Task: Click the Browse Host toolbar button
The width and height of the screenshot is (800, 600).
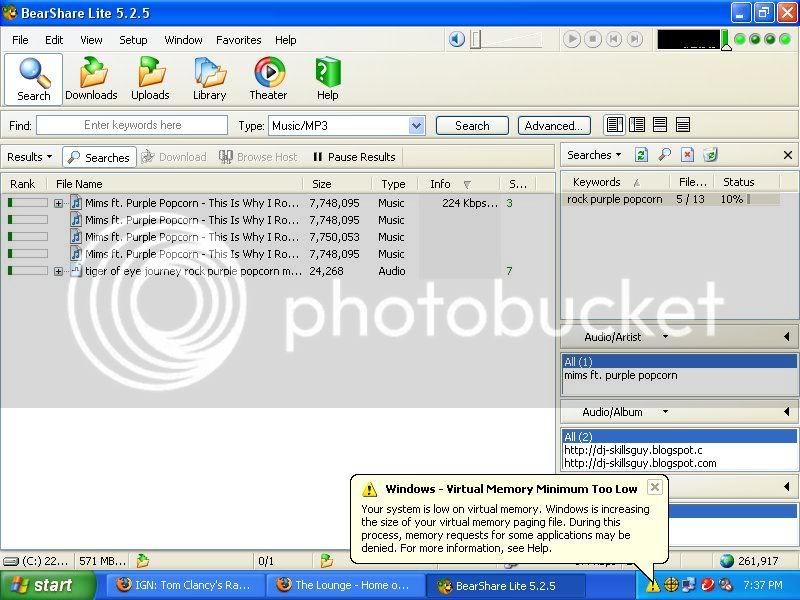Action: 258,157
